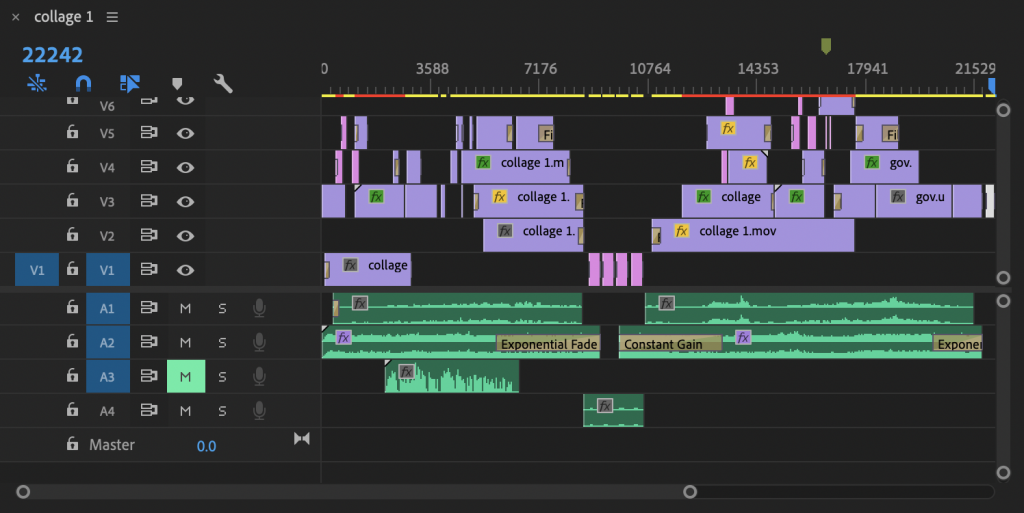Toggle sync lock for V5

[149, 133]
